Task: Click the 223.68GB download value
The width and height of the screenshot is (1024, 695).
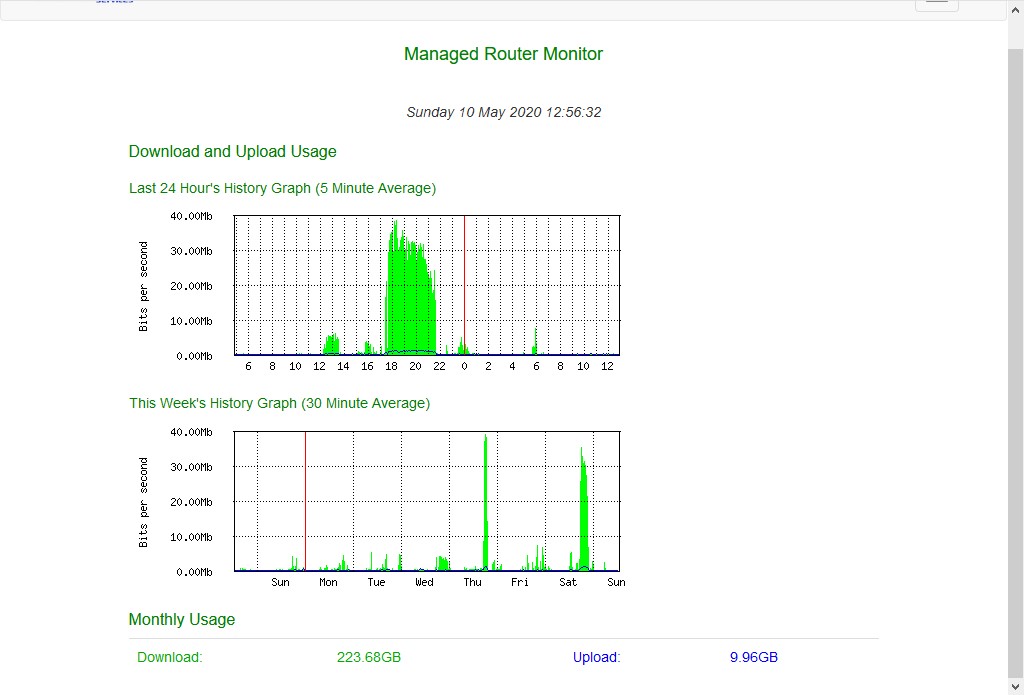Action: pyautogui.click(x=369, y=658)
